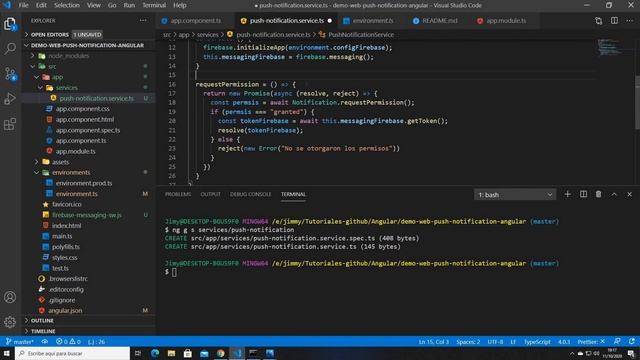Open the Explorer view in activity bar
Image resolution: width=640 pixels, height=360 pixels.
10,24
